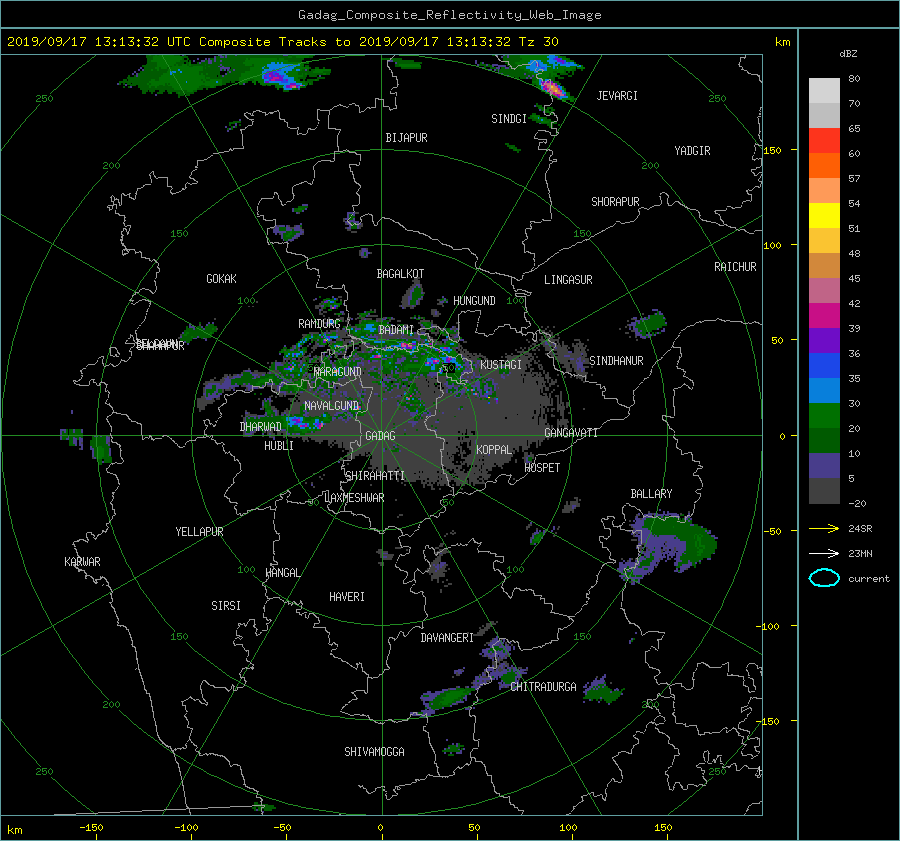Image resolution: width=900 pixels, height=841 pixels.
Task: Click the HUNGUND city label
Action: (x=474, y=301)
